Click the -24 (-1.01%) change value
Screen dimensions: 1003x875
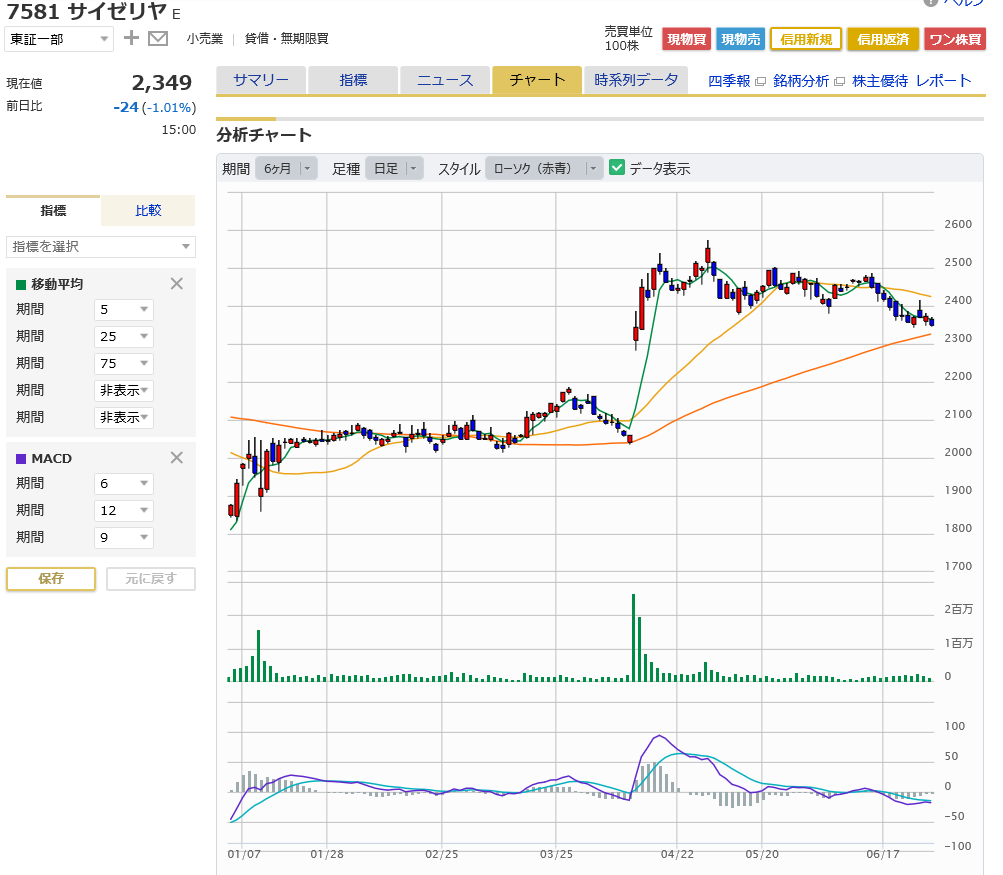[x=155, y=107]
